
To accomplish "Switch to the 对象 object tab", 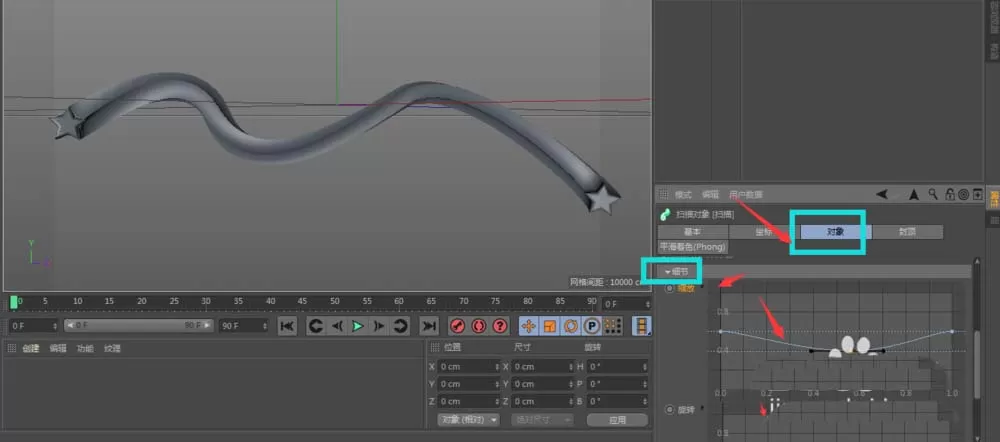I will [835, 232].
